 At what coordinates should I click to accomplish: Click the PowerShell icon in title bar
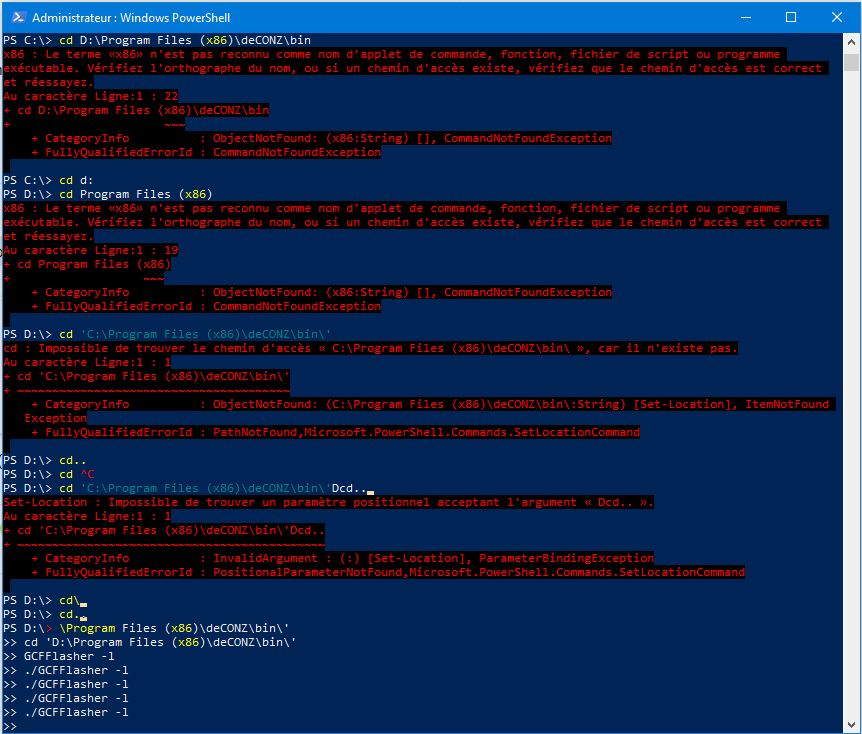[x=18, y=17]
